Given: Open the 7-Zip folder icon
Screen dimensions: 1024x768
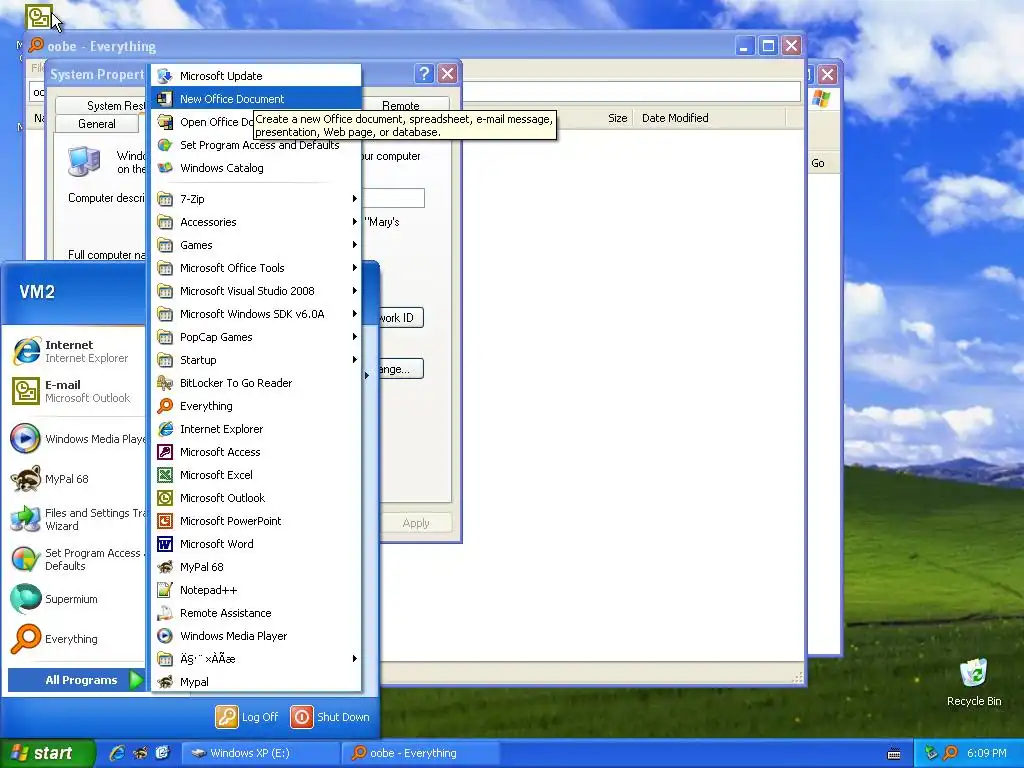Looking at the screenshot, I should tap(165, 199).
